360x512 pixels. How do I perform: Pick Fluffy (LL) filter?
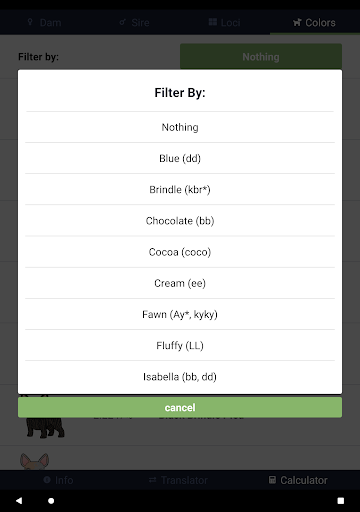tap(180, 345)
